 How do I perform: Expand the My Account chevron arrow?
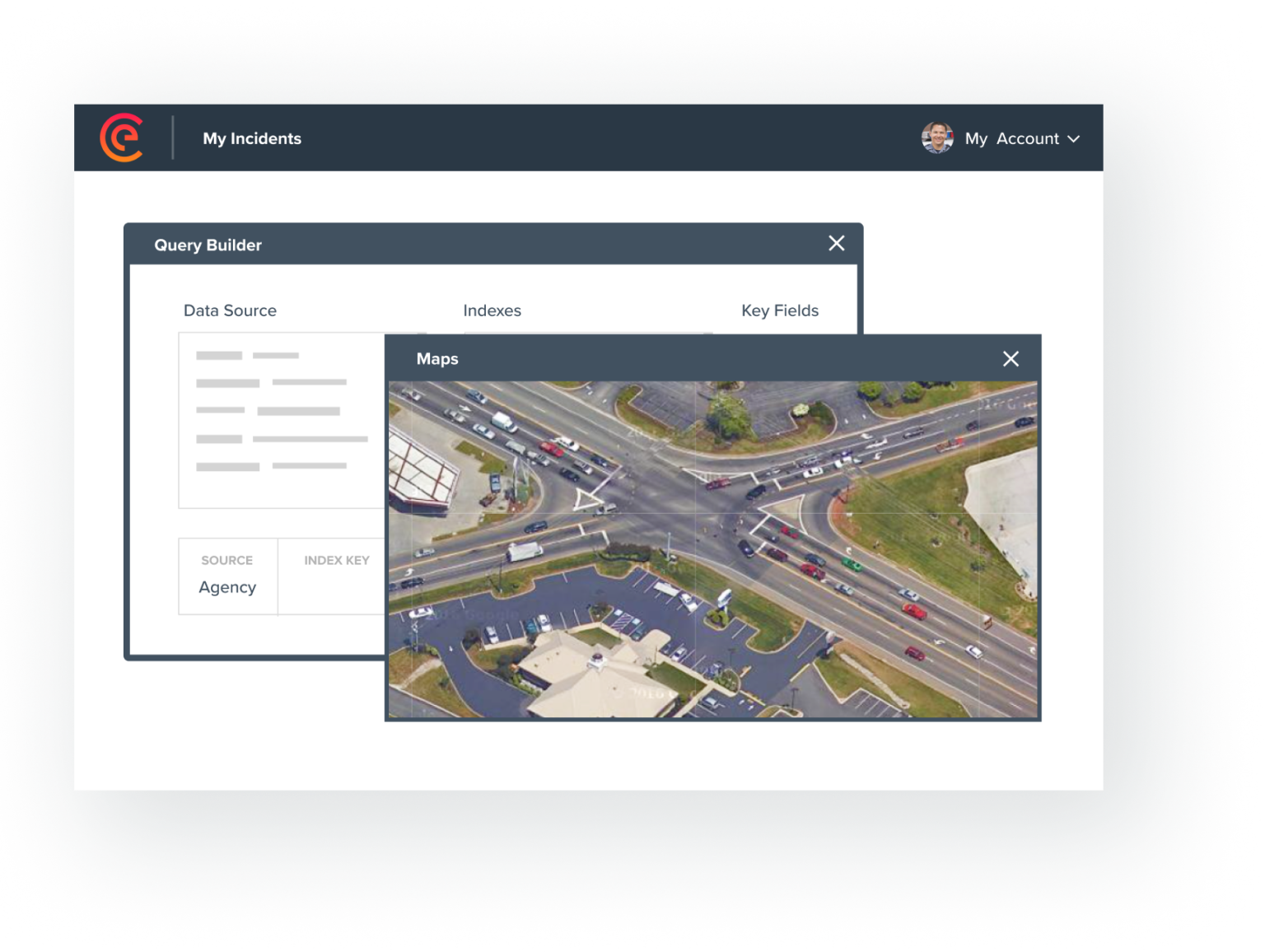pyautogui.click(x=1073, y=139)
